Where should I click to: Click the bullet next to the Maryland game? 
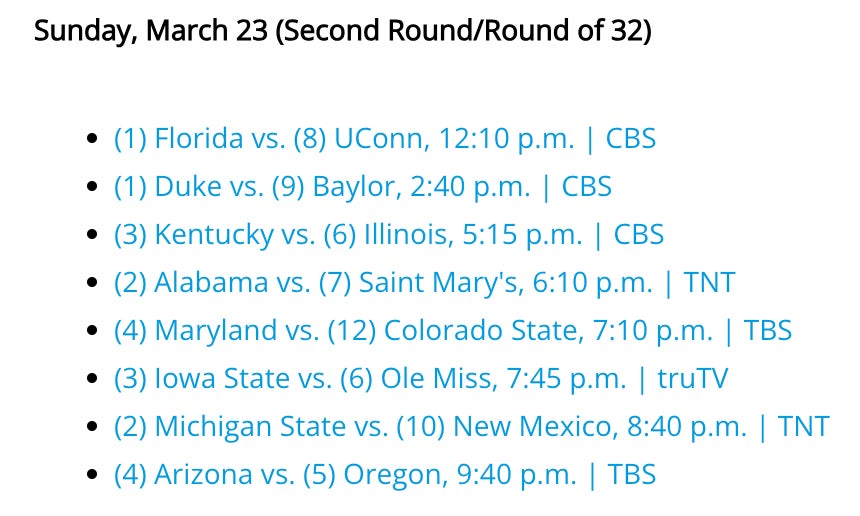click(x=93, y=331)
